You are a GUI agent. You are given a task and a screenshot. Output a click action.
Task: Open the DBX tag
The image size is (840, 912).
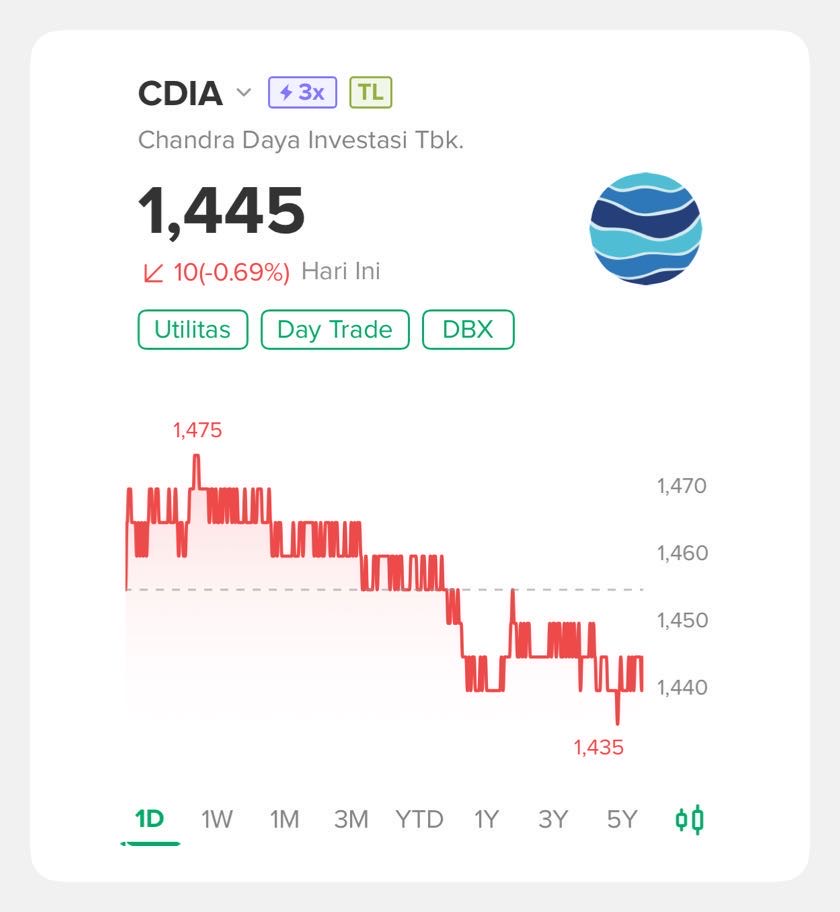[468, 330]
